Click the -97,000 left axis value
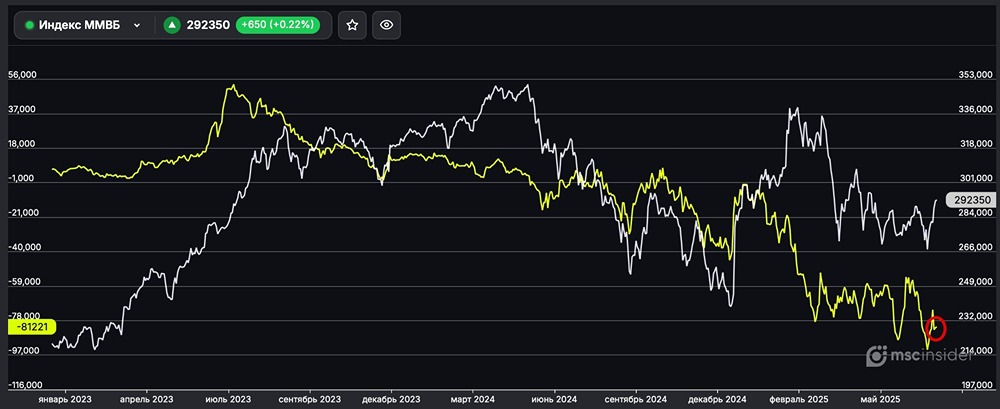The image size is (1000, 409). point(22,352)
